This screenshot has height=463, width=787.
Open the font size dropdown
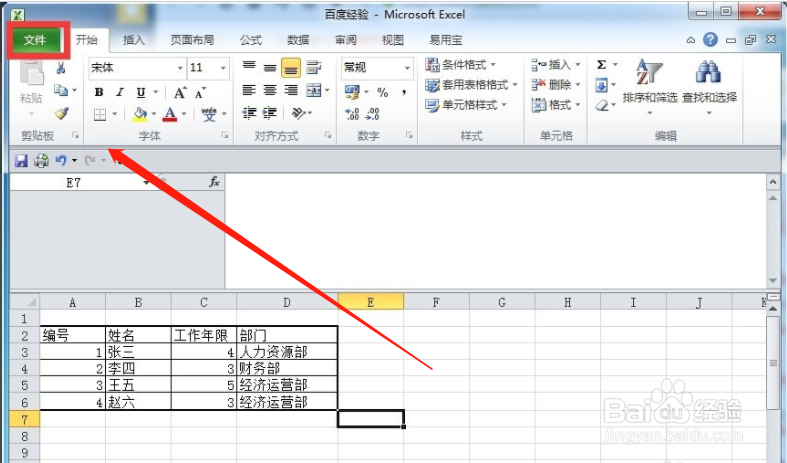tap(223, 68)
